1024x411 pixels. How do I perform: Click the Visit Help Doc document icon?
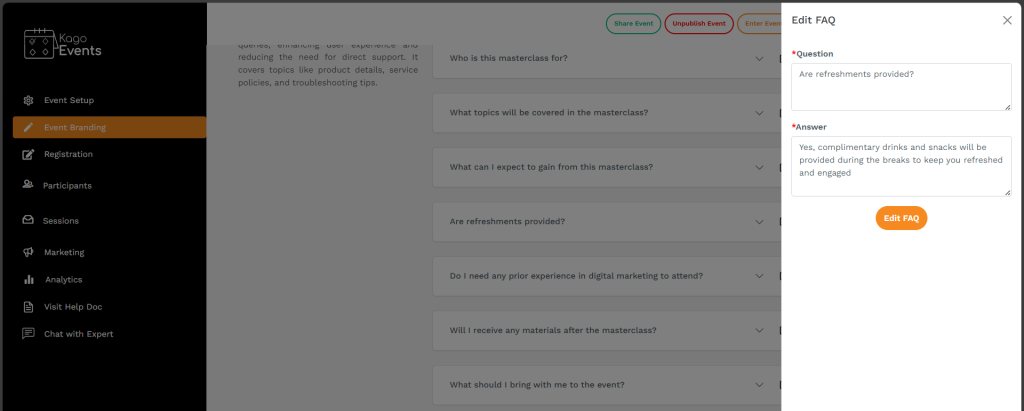tap(29, 306)
